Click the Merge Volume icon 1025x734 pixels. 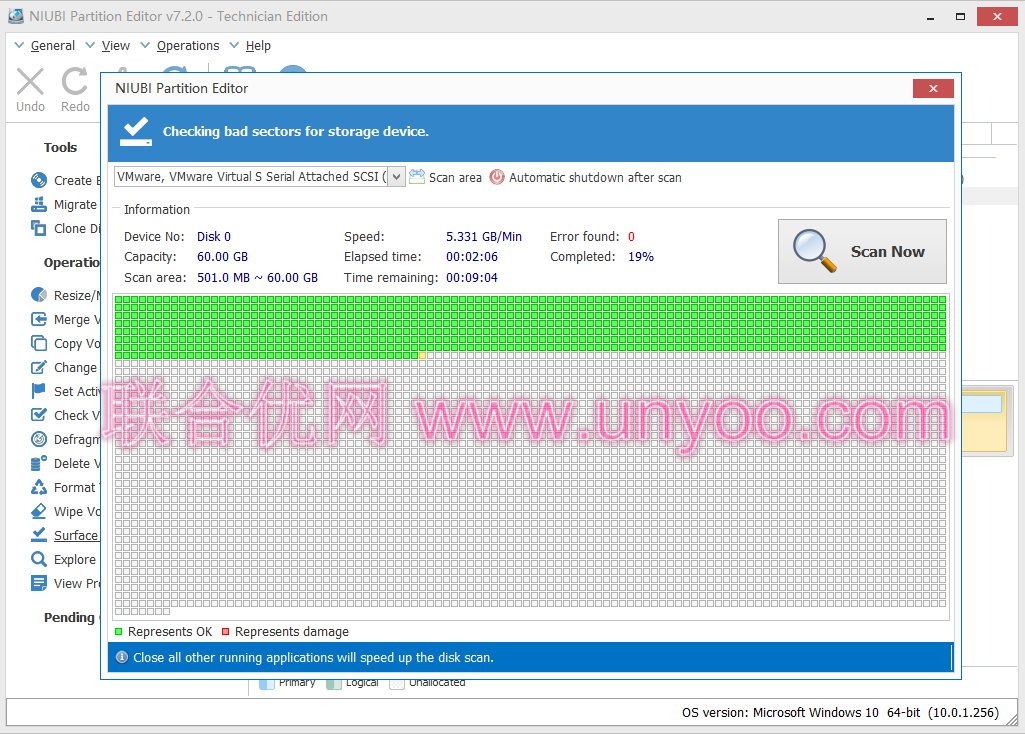pyautogui.click(x=39, y=319)
